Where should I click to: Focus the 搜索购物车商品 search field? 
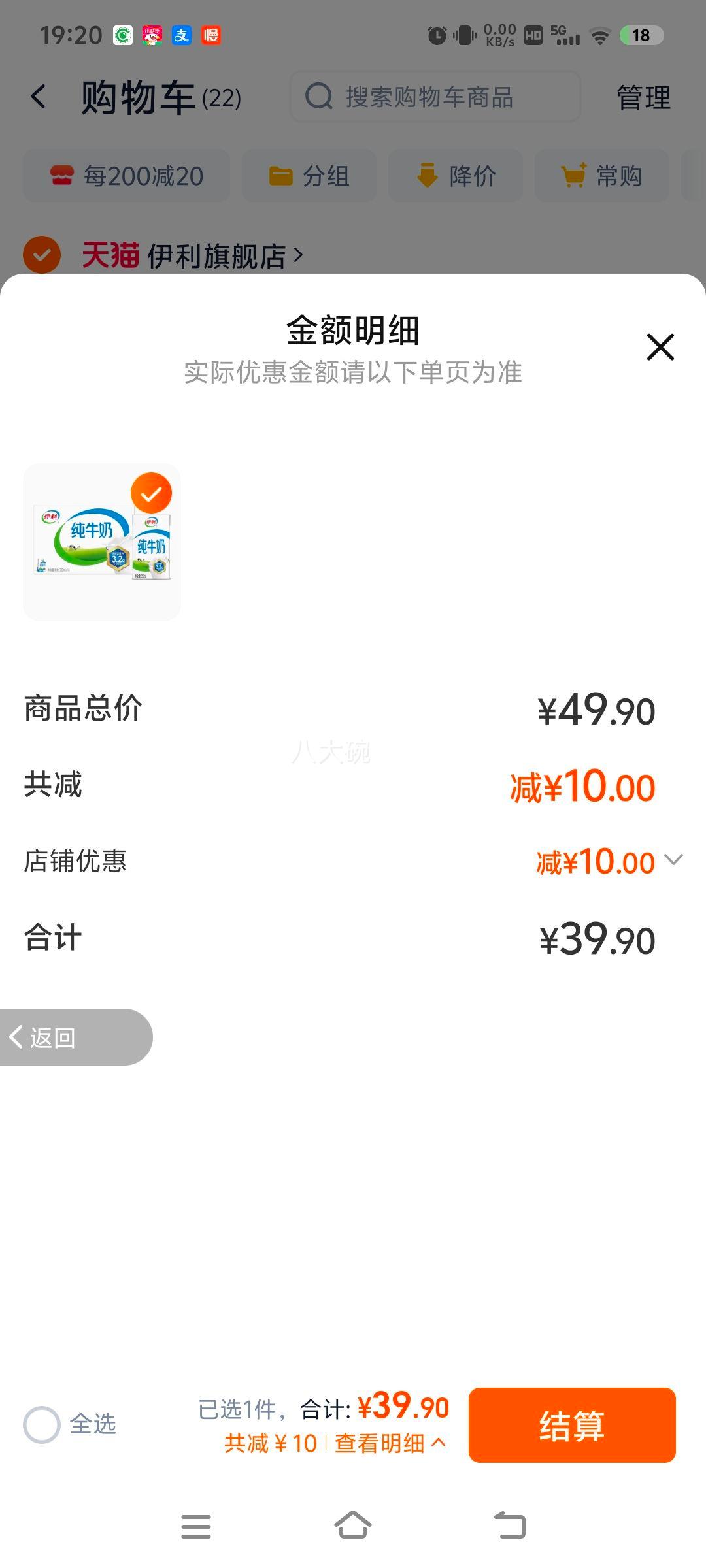click(435, 97)
